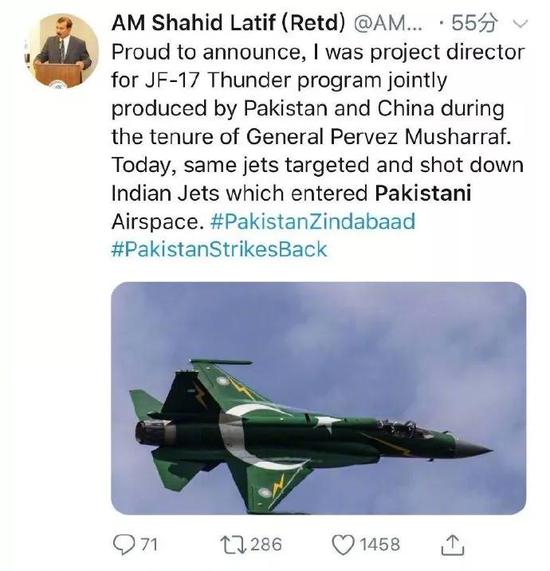550x571 pixels.
Task: Open the AM Shahid Latif (Retd) name
Action: tap(228, 23)
